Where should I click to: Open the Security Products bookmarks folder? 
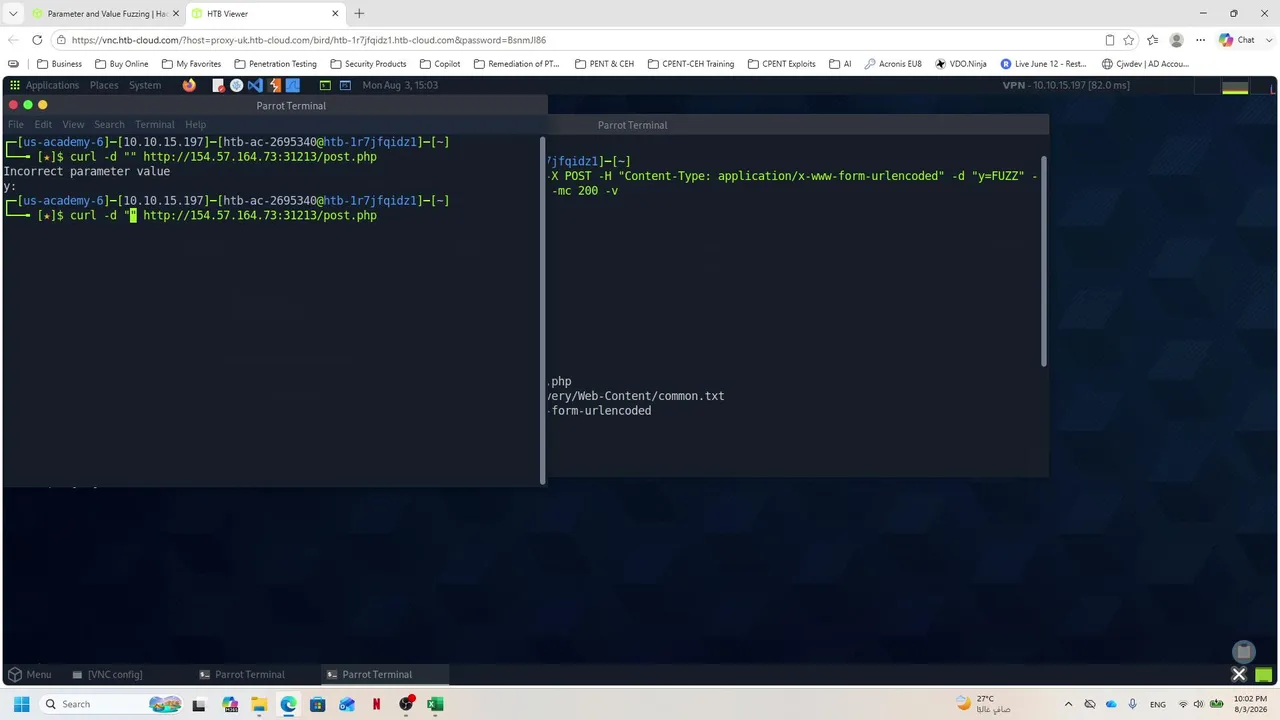[368, 64]
